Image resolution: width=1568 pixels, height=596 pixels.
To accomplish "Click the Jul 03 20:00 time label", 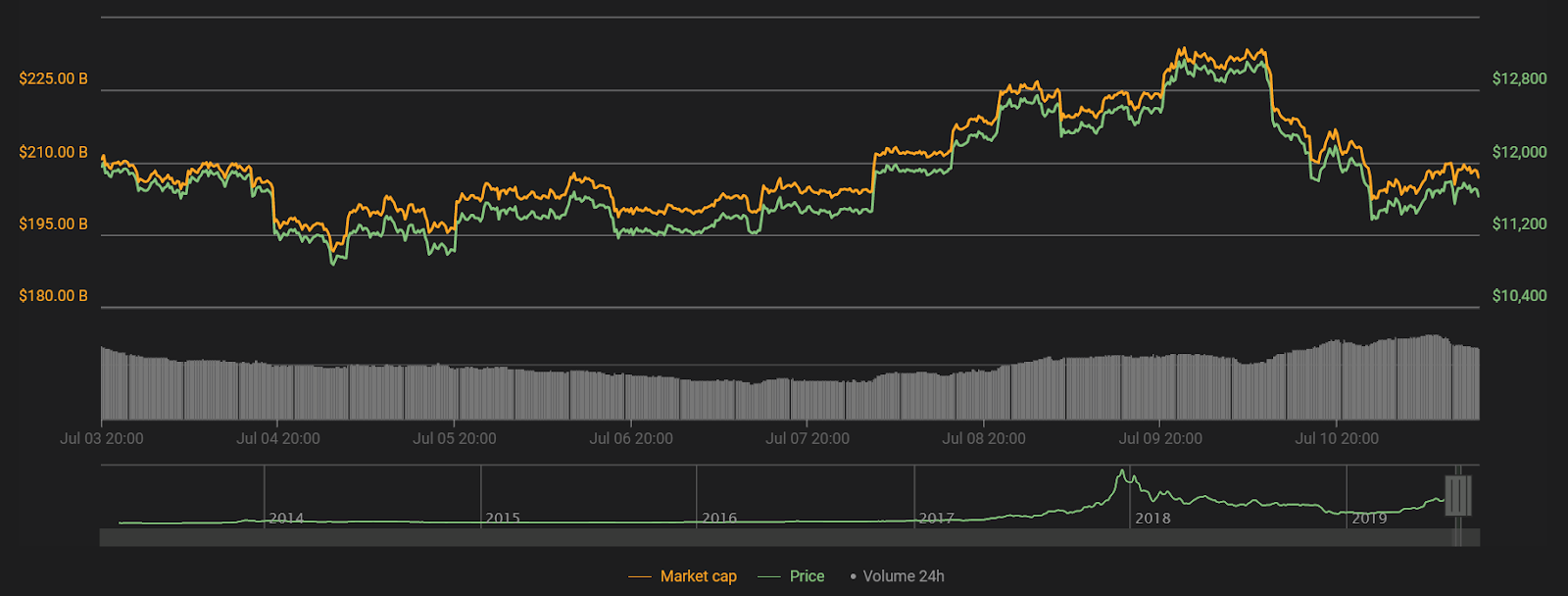I will (102, 438).
